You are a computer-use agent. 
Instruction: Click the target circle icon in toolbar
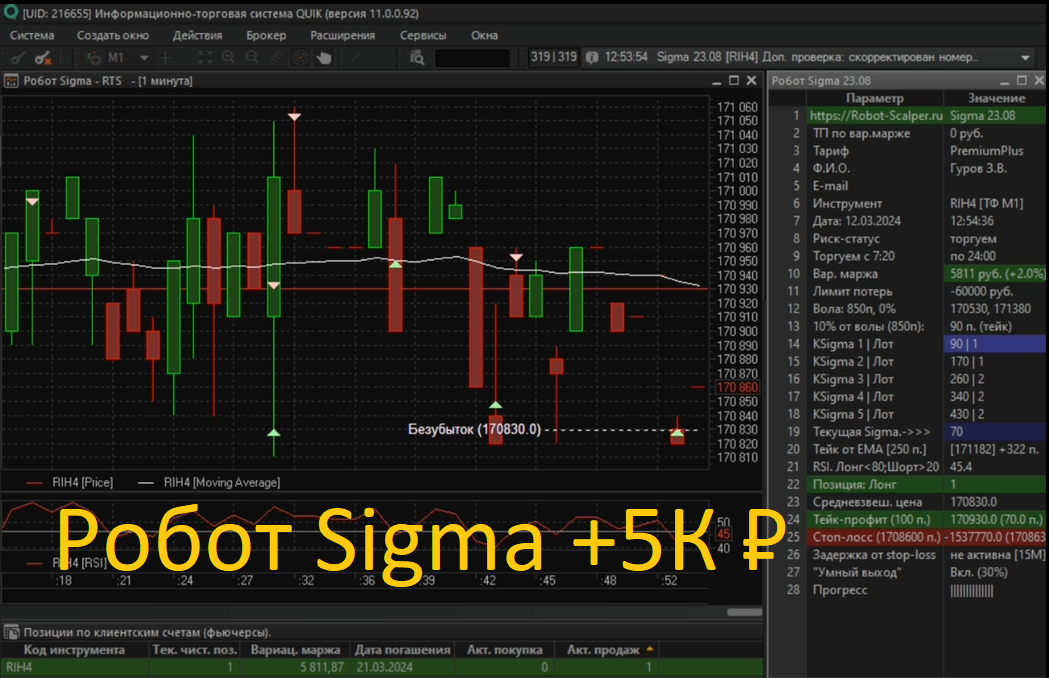tap(300, 58)
